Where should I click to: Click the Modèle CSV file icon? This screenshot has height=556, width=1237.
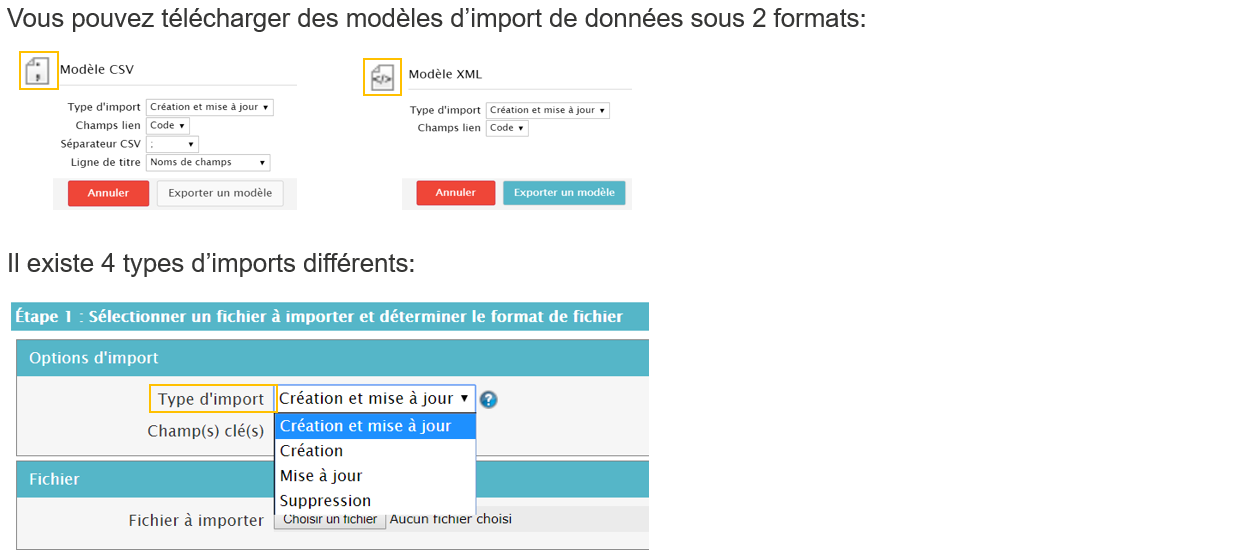39,70
